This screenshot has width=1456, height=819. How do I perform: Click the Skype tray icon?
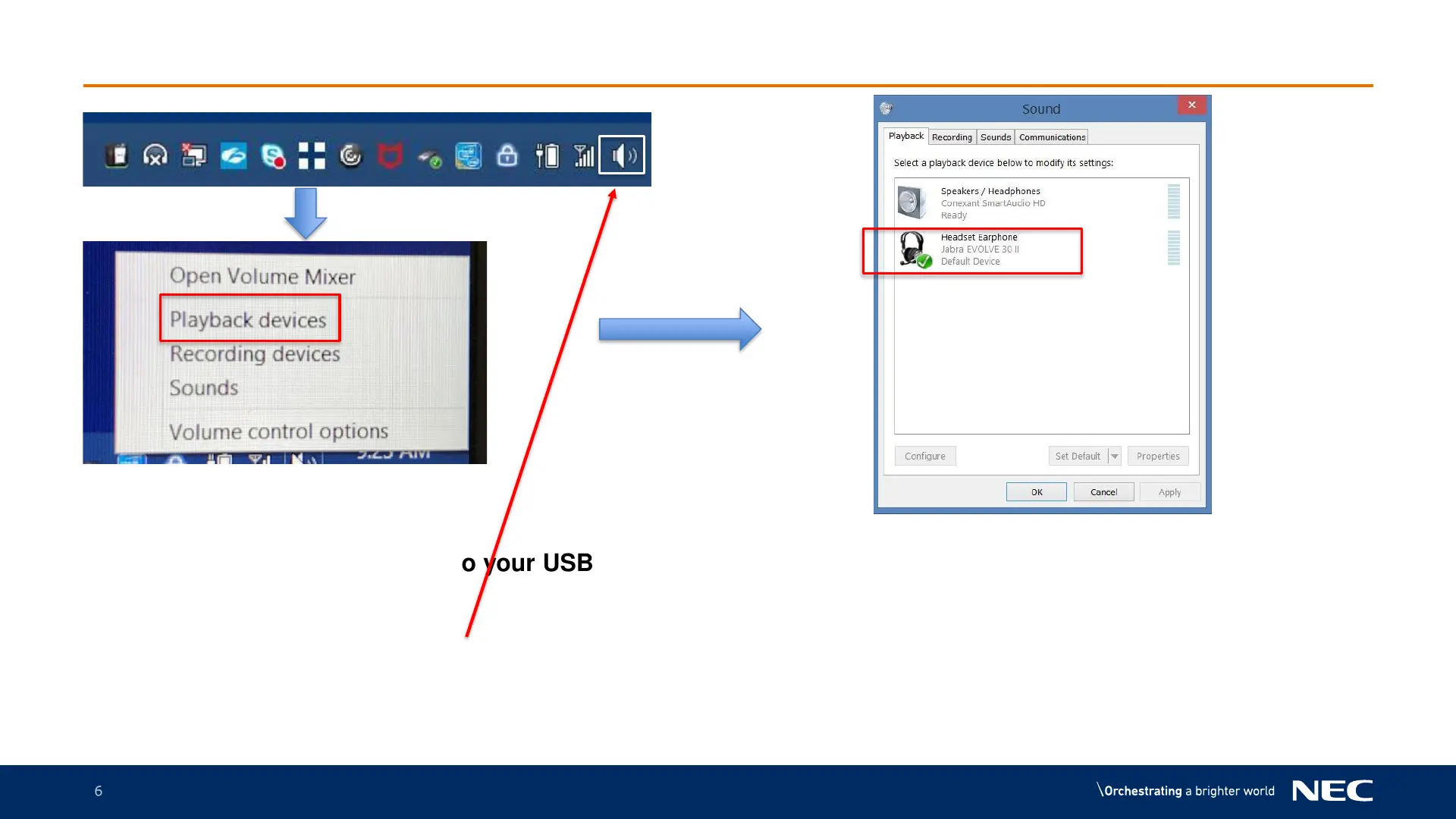pyautogui.click(x=272, y=155)
